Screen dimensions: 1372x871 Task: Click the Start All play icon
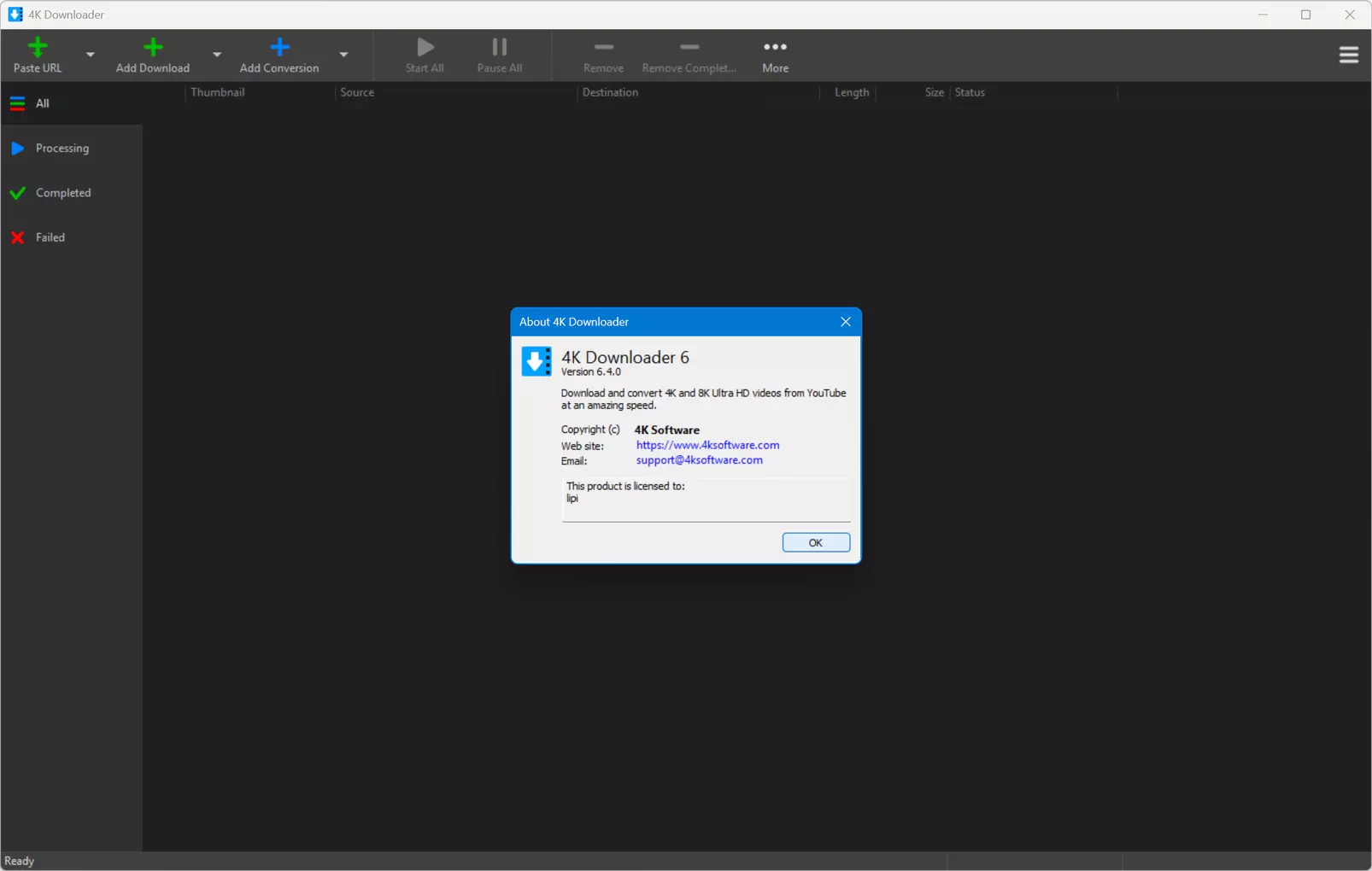[425, 47]
